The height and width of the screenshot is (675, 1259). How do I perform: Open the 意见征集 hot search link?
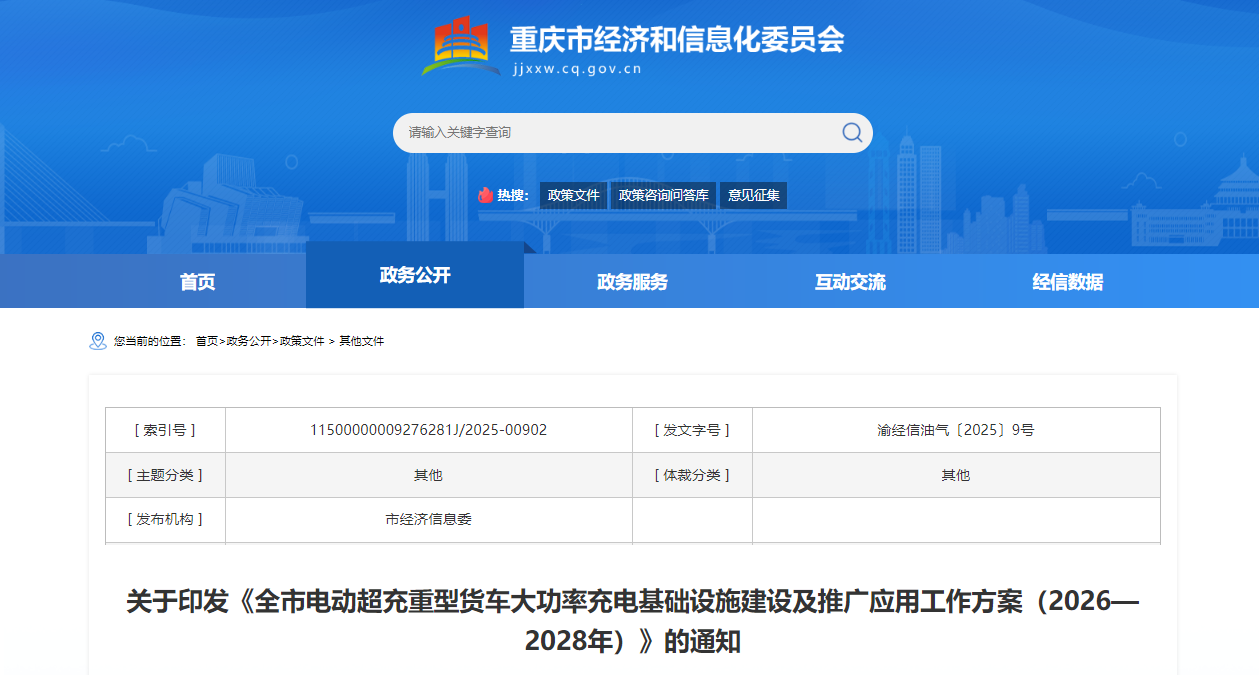click(753, 195)
